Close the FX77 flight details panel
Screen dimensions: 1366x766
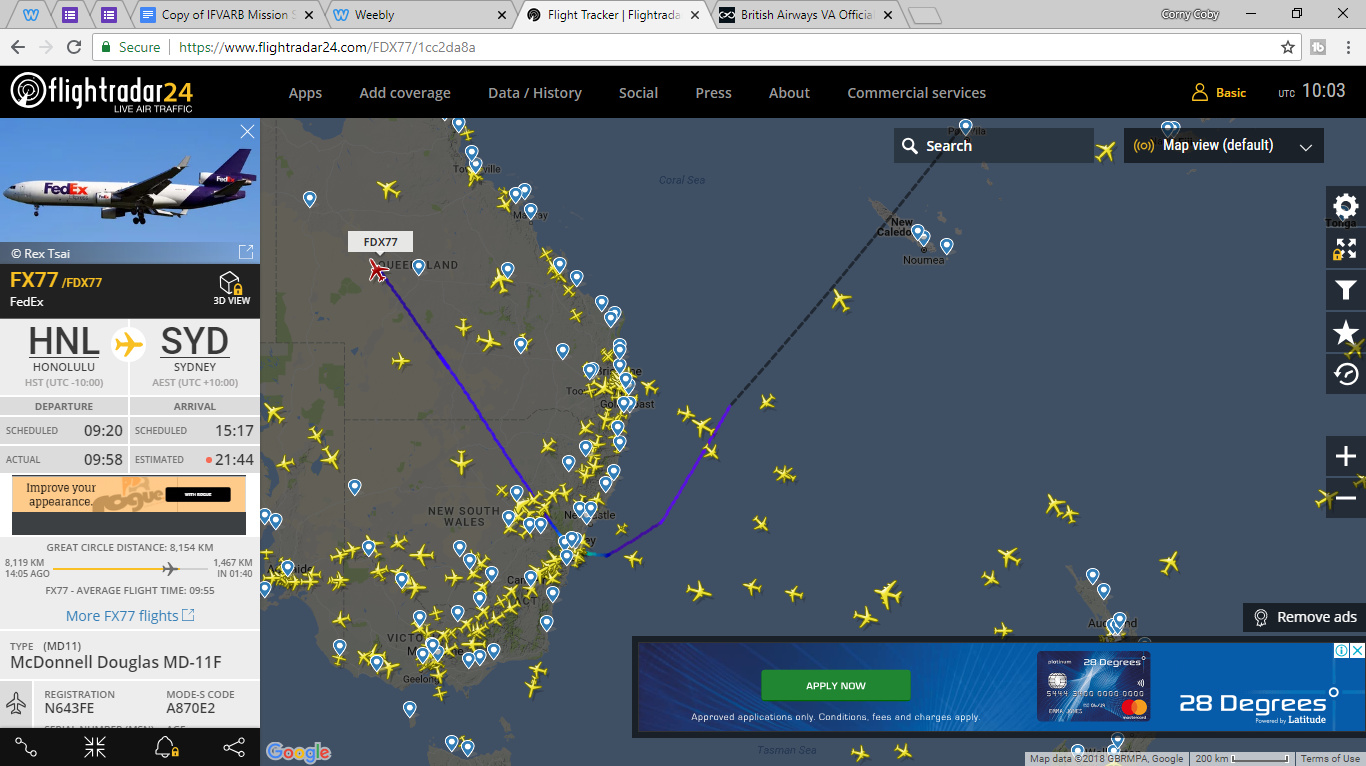(248, 131)
